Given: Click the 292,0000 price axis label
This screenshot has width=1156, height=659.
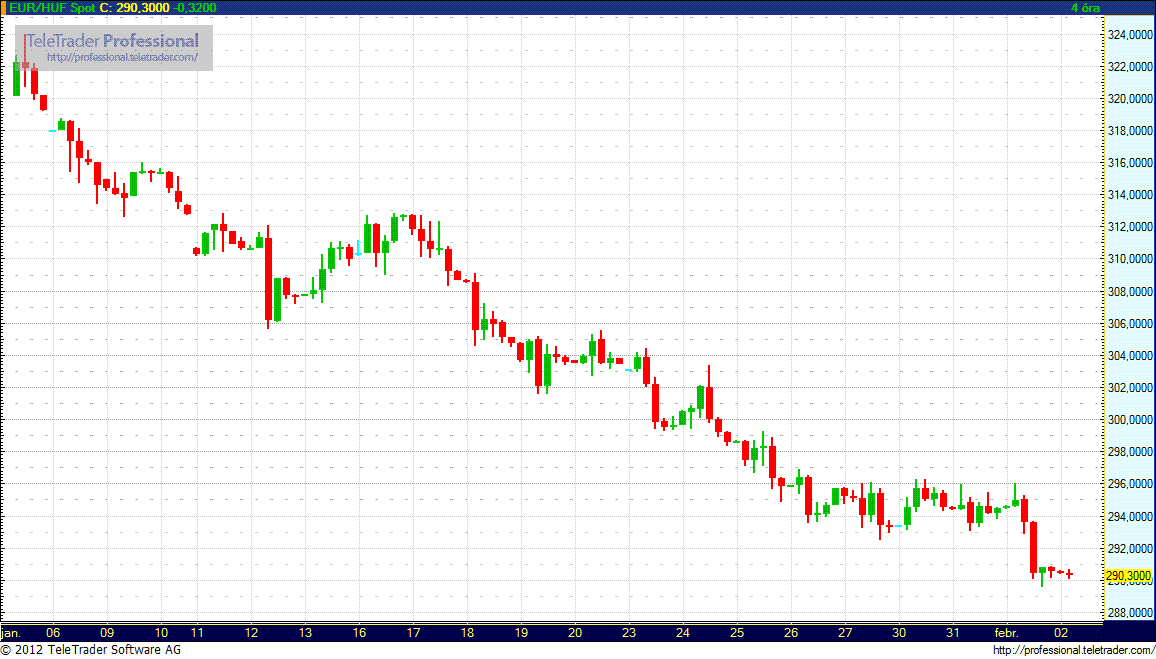Looking at the screenshot, I should (x=1129, y=548).
